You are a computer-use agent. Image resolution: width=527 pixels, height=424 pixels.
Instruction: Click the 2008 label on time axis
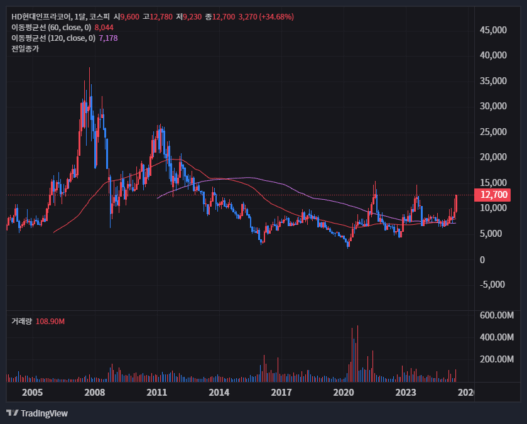pos(94,392)
